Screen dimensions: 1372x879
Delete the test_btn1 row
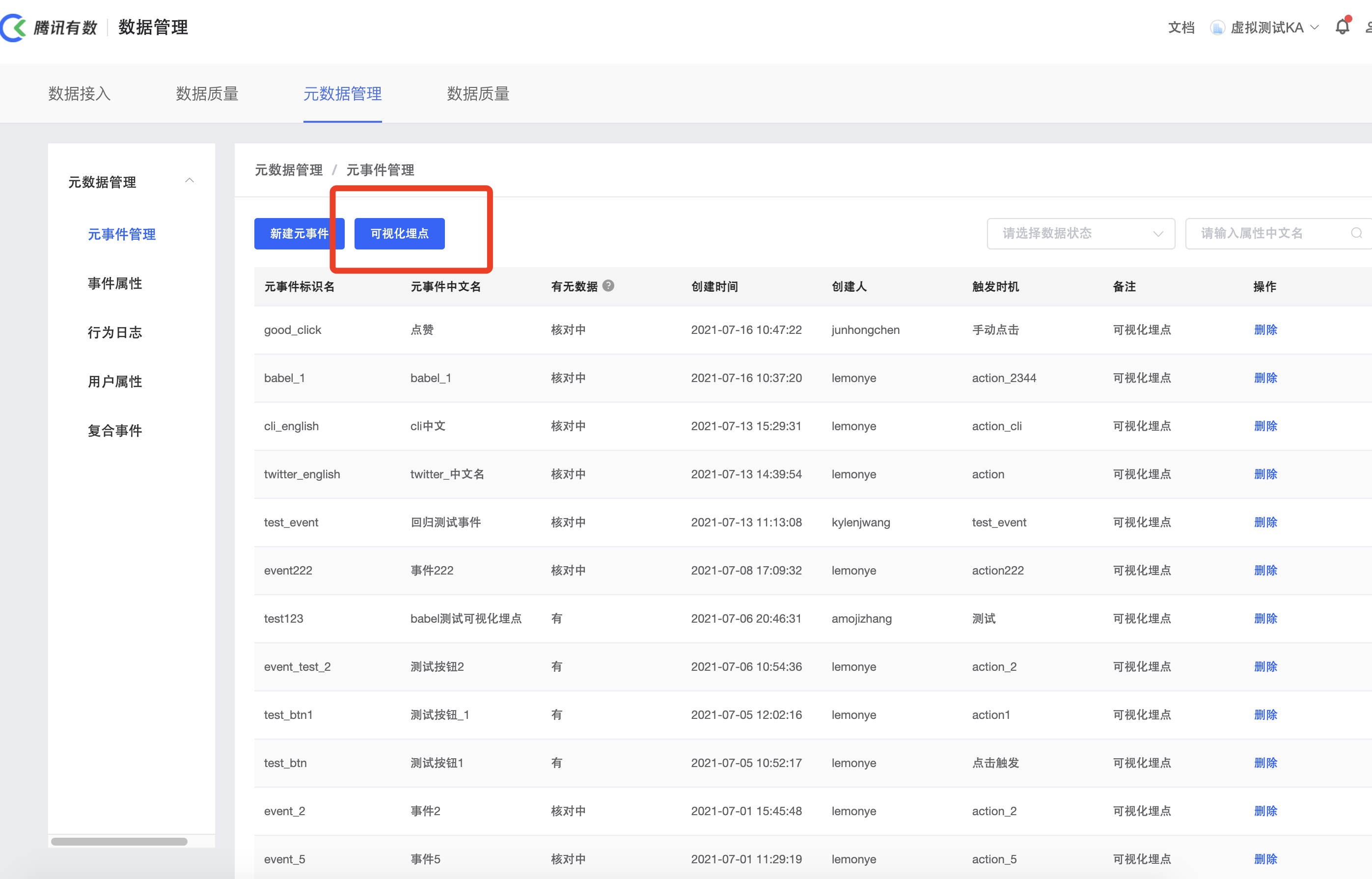pyautogui.click(x=1265, y=714)
